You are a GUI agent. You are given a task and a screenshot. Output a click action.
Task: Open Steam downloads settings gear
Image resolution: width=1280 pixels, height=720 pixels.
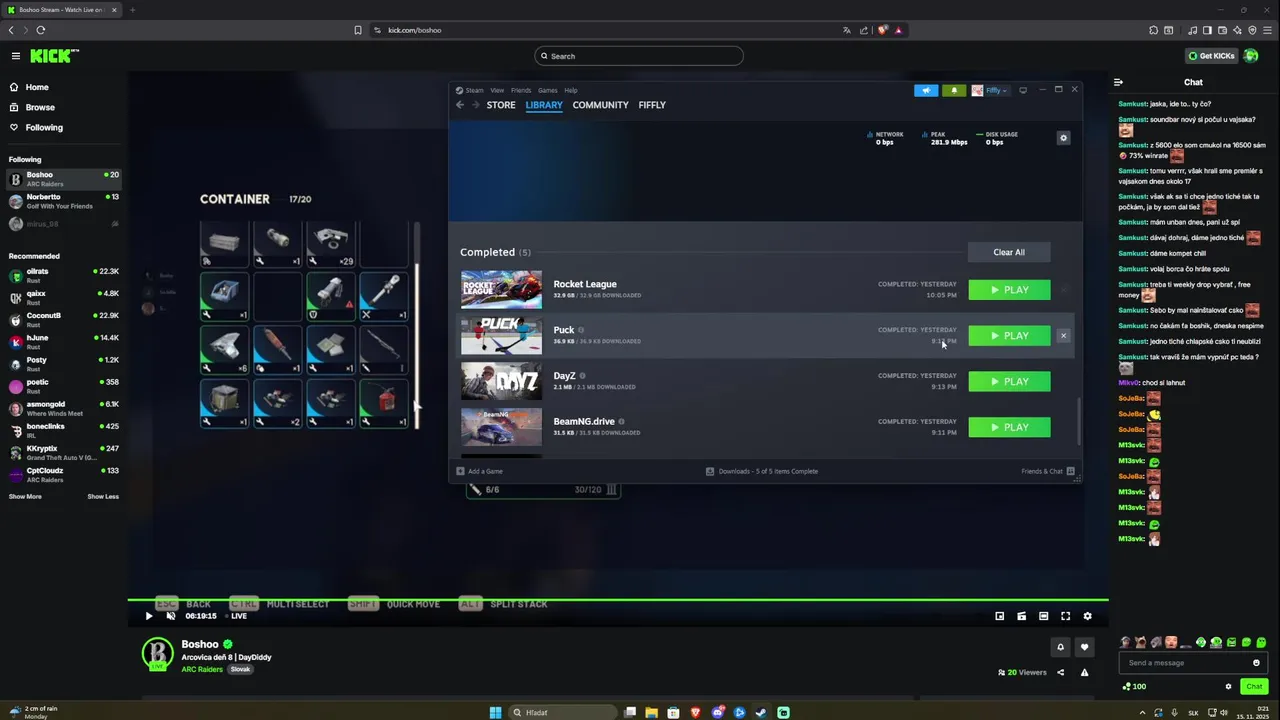coord(1063,138)
